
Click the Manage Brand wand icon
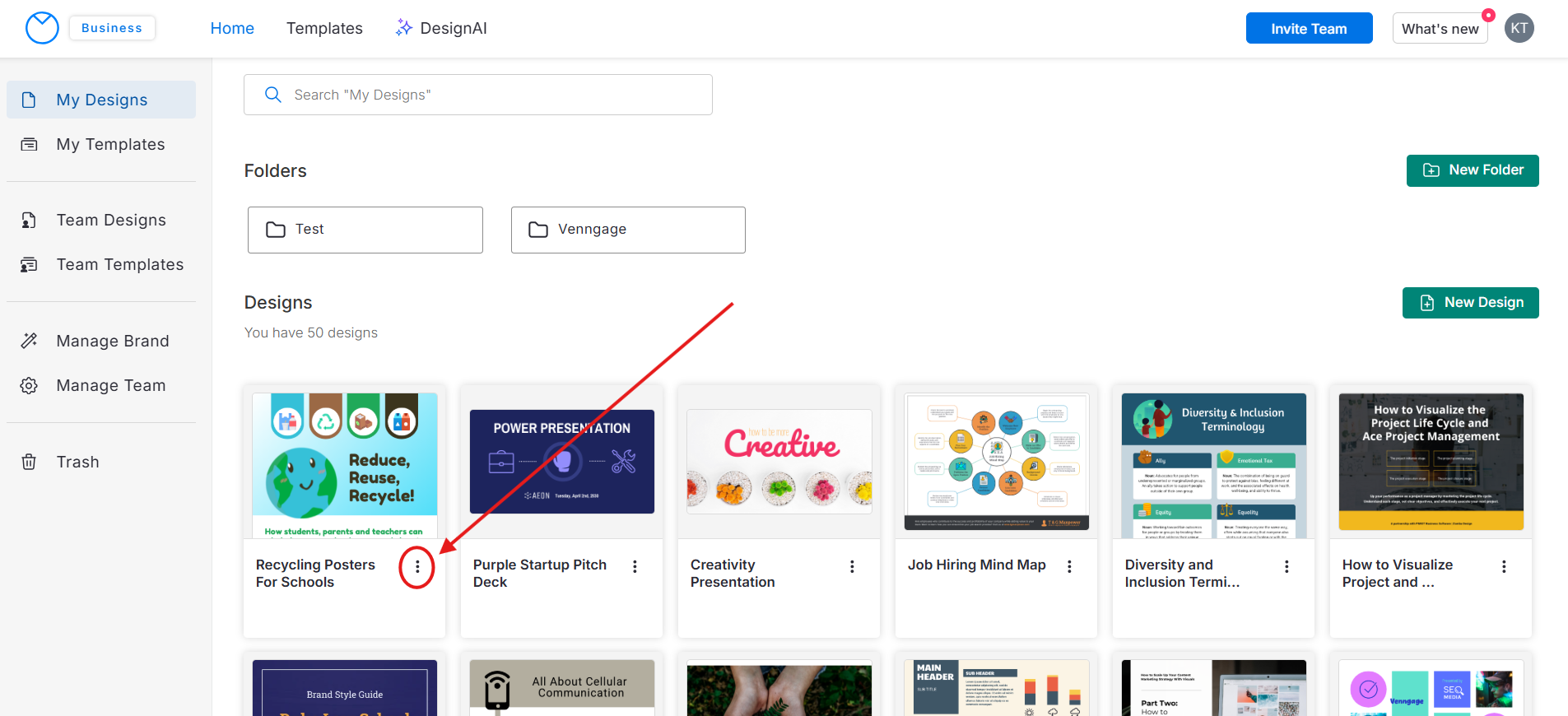coord(29,341)
